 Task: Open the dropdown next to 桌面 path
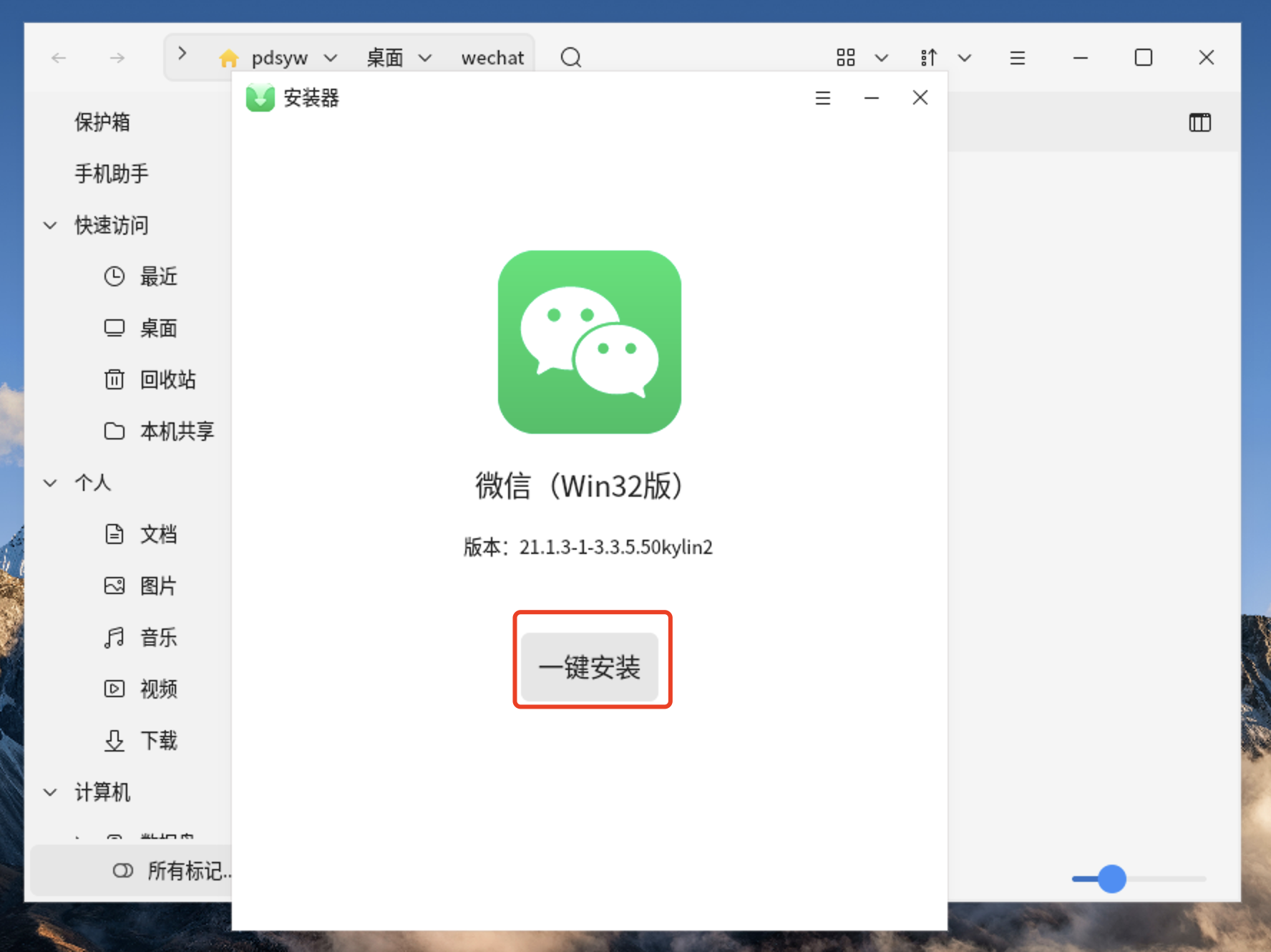425,58
